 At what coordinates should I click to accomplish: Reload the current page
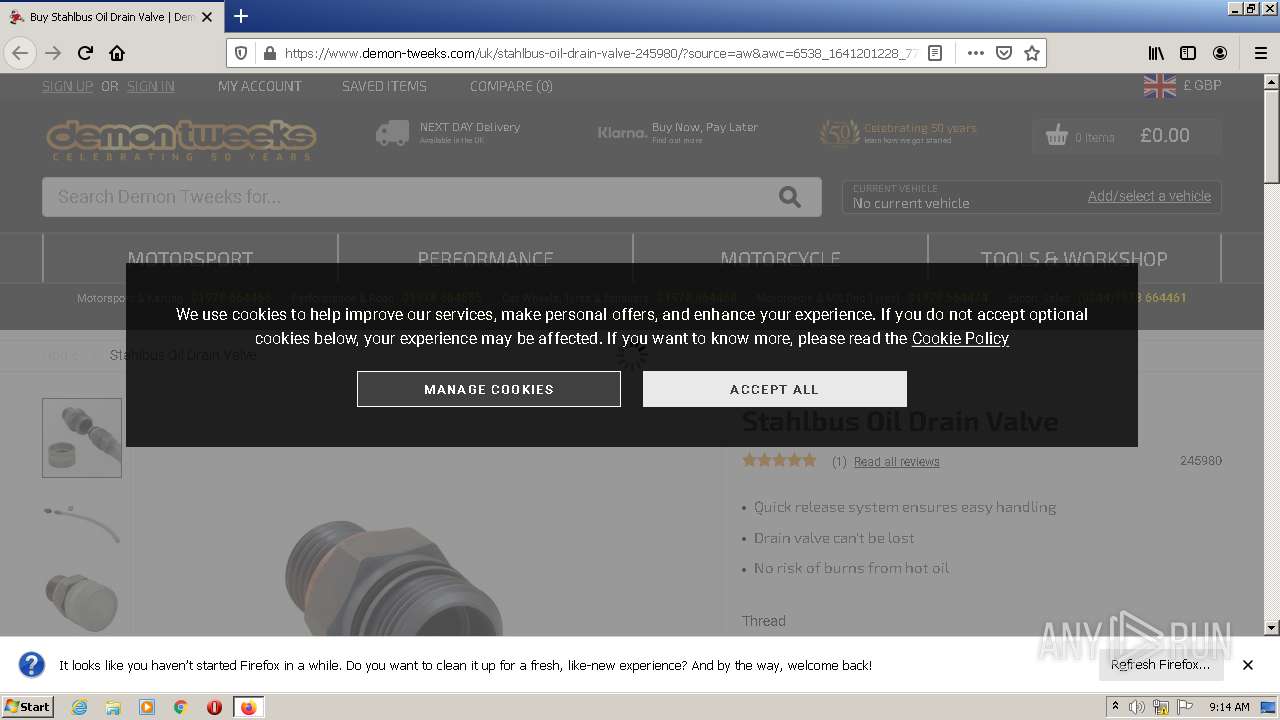point(85,53)
